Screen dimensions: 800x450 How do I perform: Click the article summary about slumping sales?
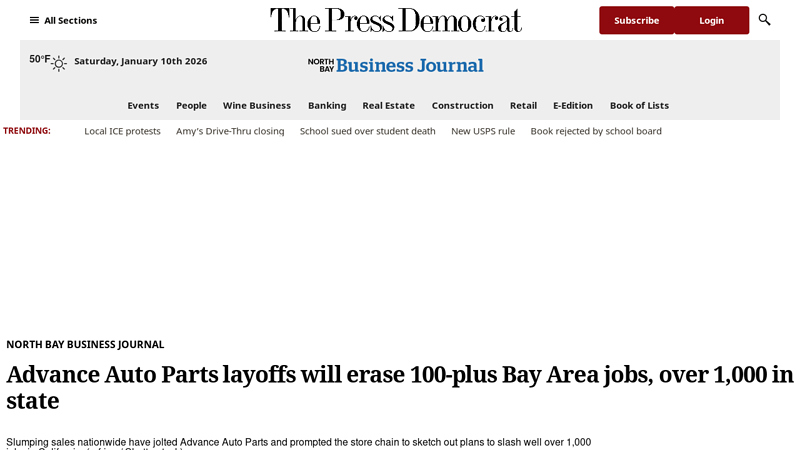(298, 443)
